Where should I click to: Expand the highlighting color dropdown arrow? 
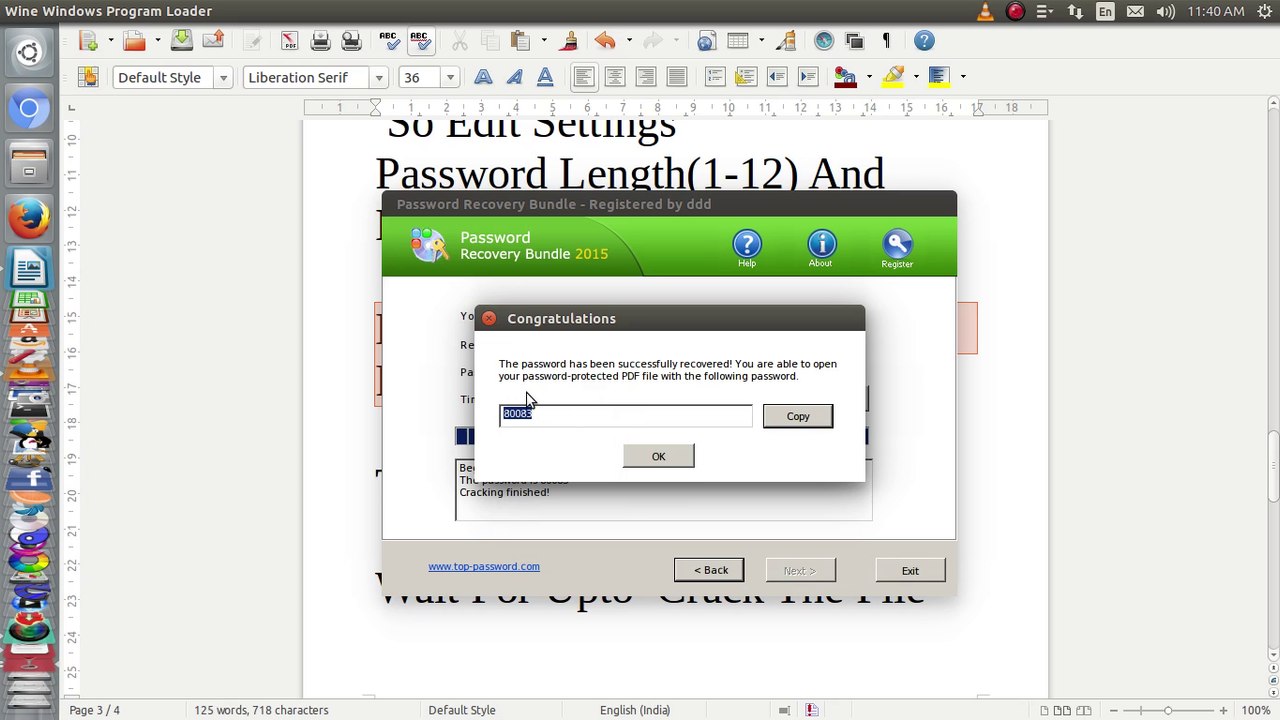pos(916,77)
